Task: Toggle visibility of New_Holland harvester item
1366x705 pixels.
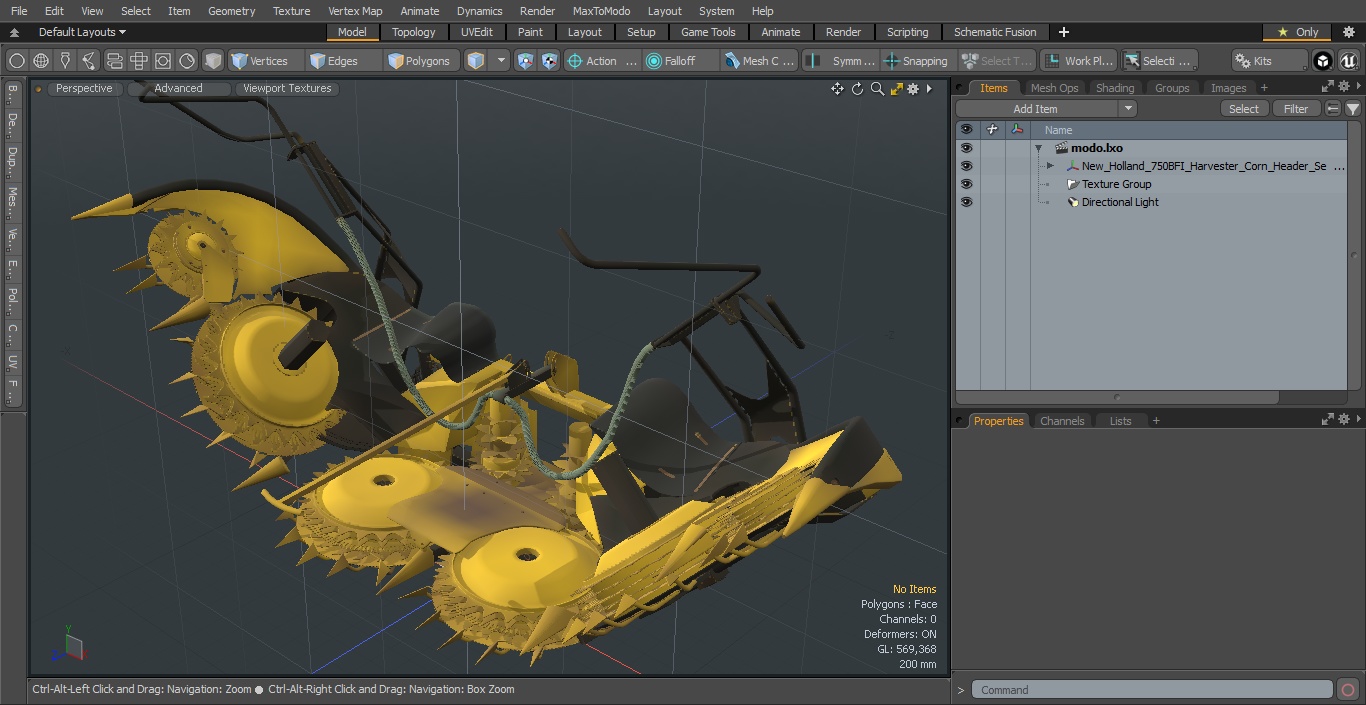Action: coord(966,166)
